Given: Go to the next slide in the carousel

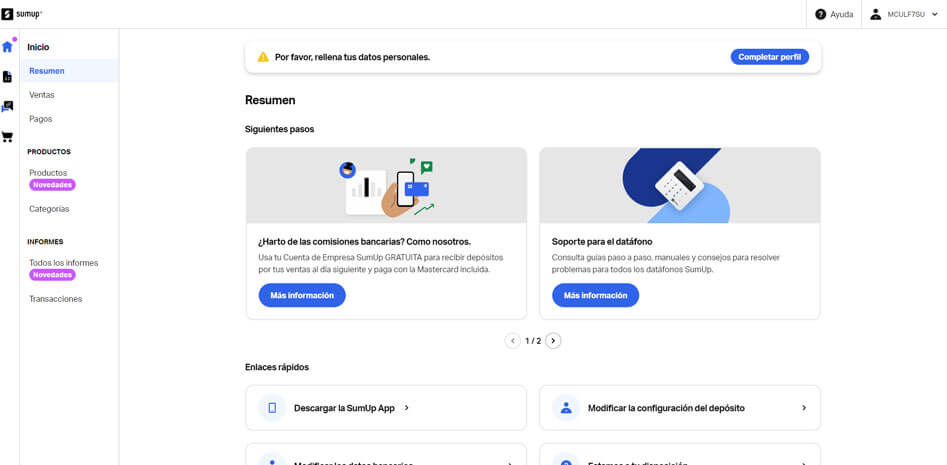Looking at the screenshot, I should pyautogui.click(x=554, y=341).
